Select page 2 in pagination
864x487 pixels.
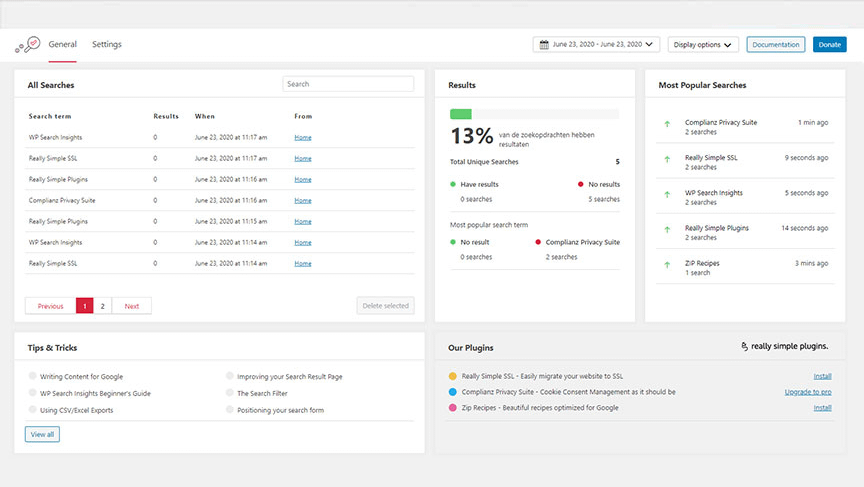102,306
